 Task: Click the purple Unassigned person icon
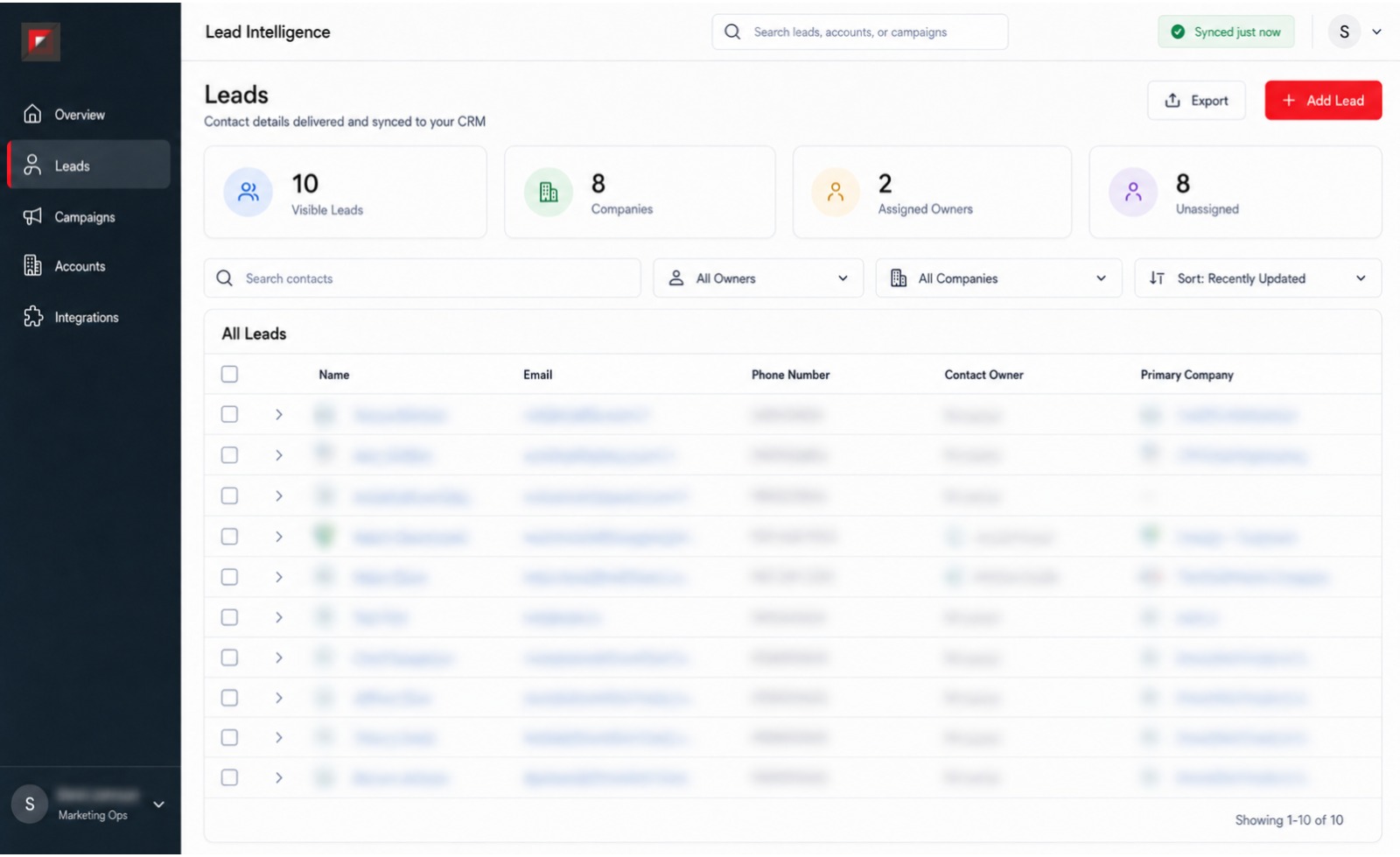click(x=1133, y=193)
